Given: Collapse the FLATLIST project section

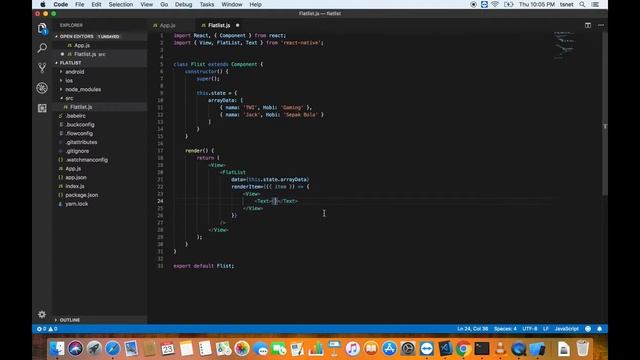Looking at the screenshot, I should (x=70, y=63).
